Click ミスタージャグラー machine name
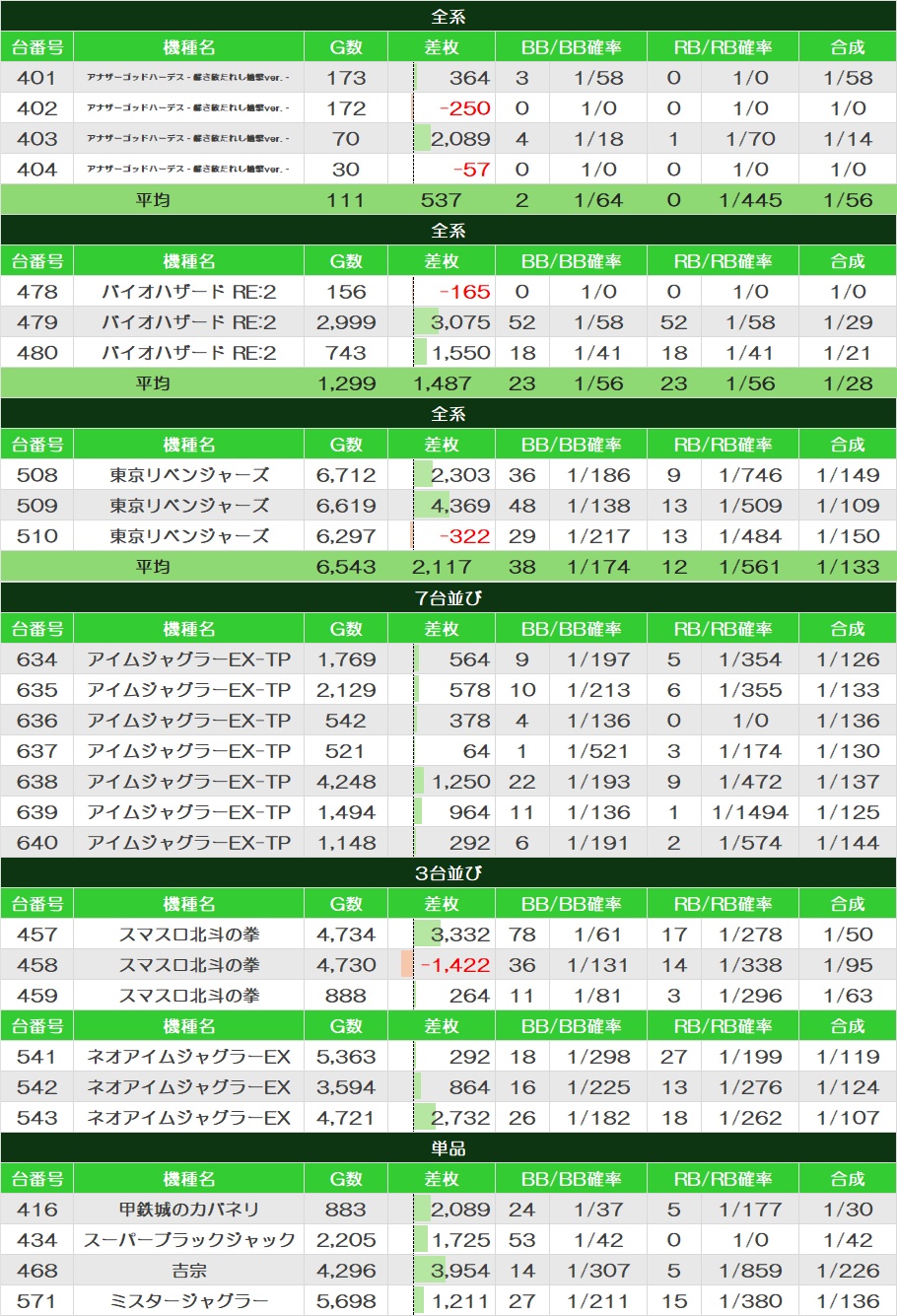Image resolution: width=897 pixels, height=1316 pixels. click(x=188, y=1301)
